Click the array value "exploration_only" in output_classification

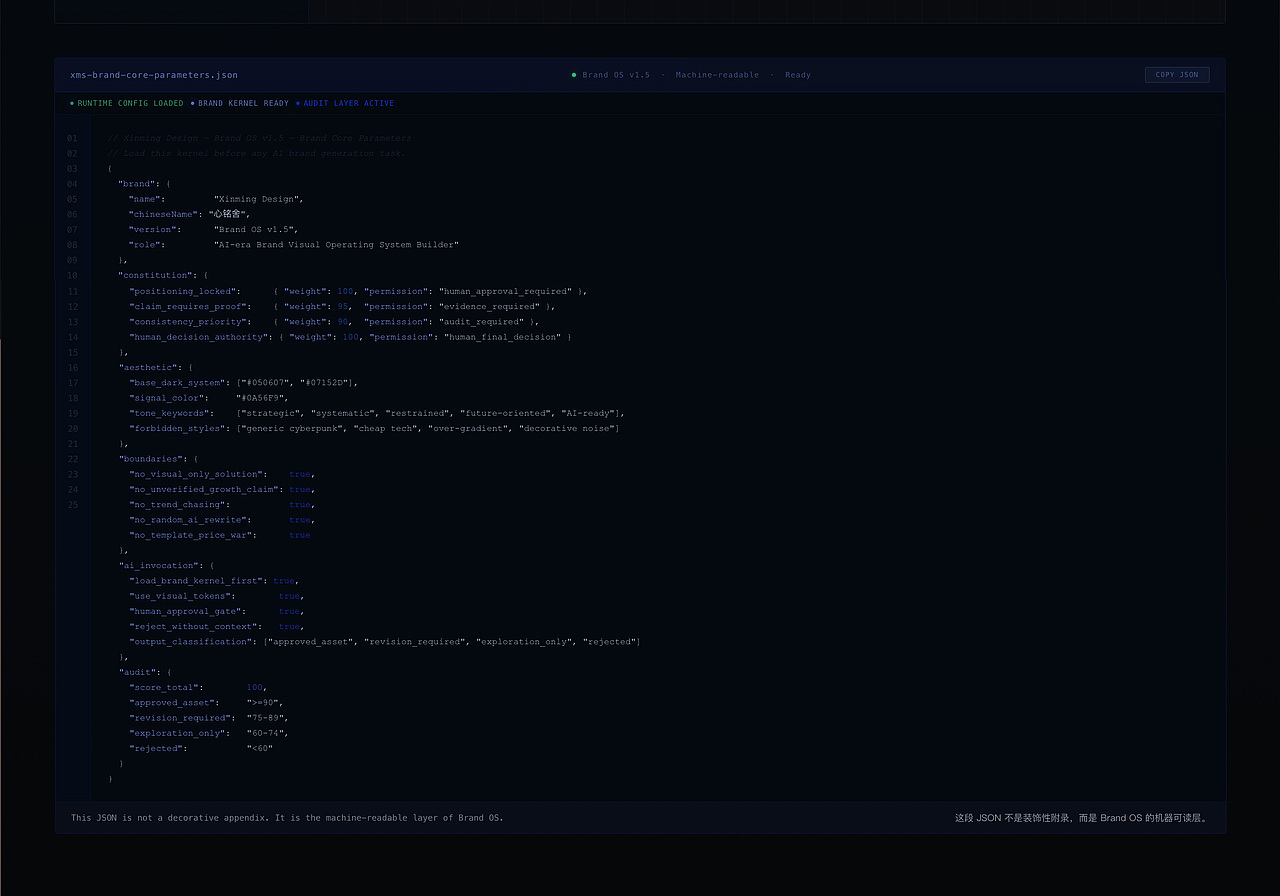coord(525,642)
